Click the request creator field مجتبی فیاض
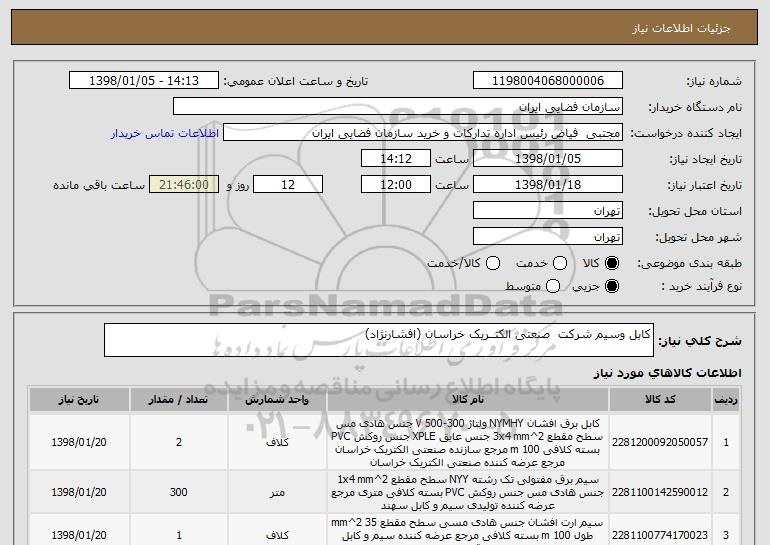 [423, 133]
